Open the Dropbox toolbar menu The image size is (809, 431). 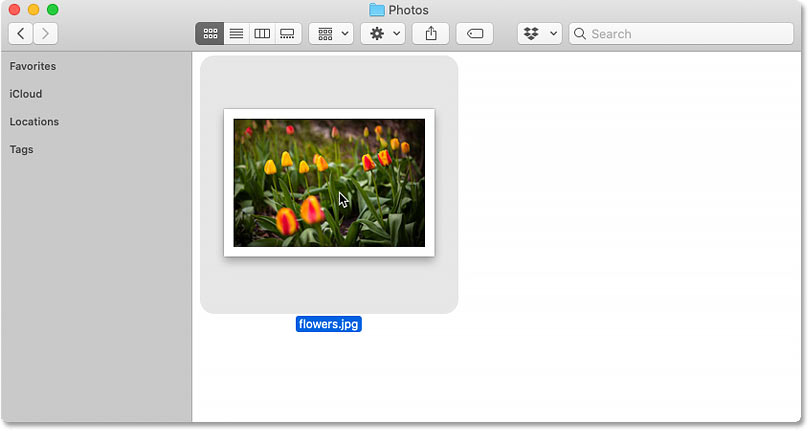click(540, 34)
